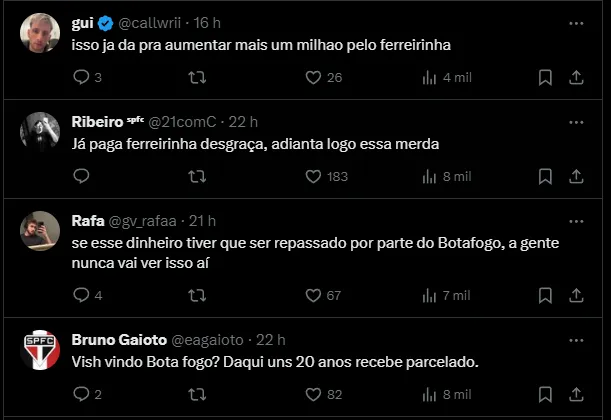Image resolution: width=611 pixels, height=420 pixels.
Task: Open Ribeiro's tweet timestamp 22 h
Action: [x=243, y=122]
